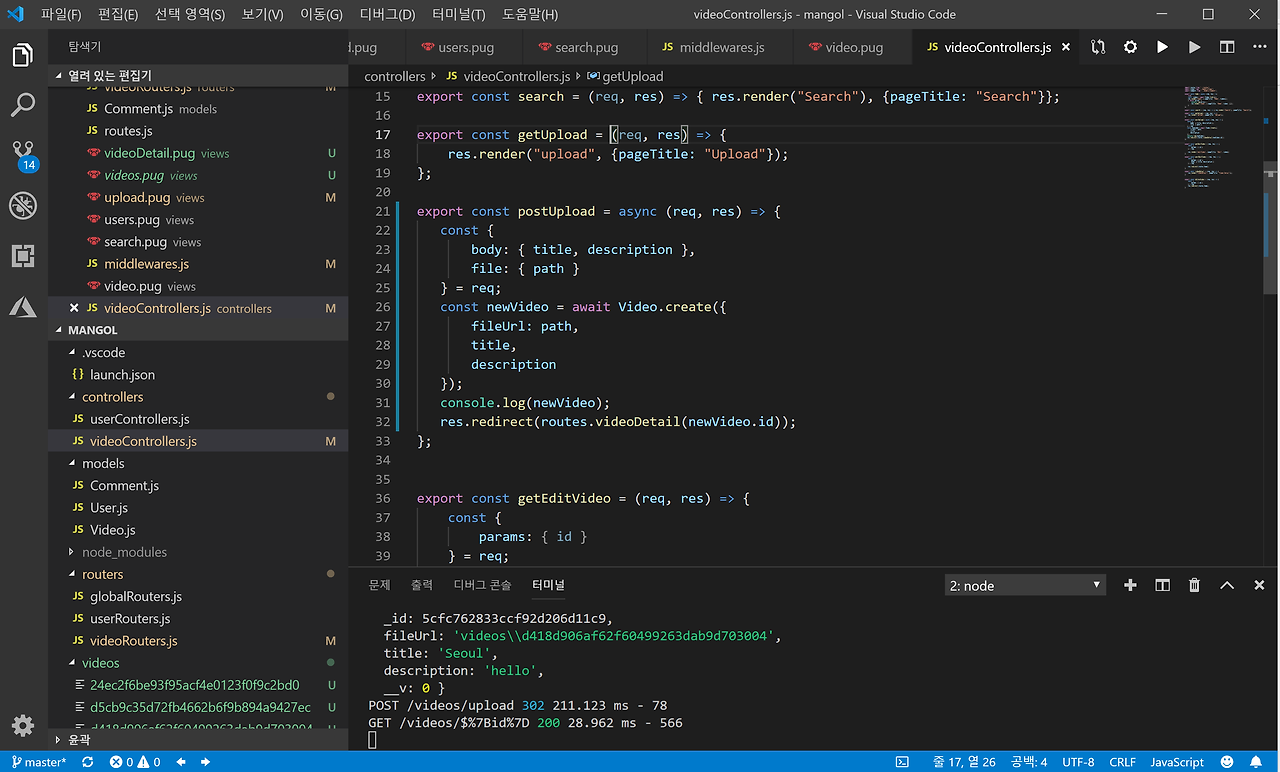Add a new terminal with the plus icon
This screenshot has width=1280, height=772.
click(x=1130, y=585)
